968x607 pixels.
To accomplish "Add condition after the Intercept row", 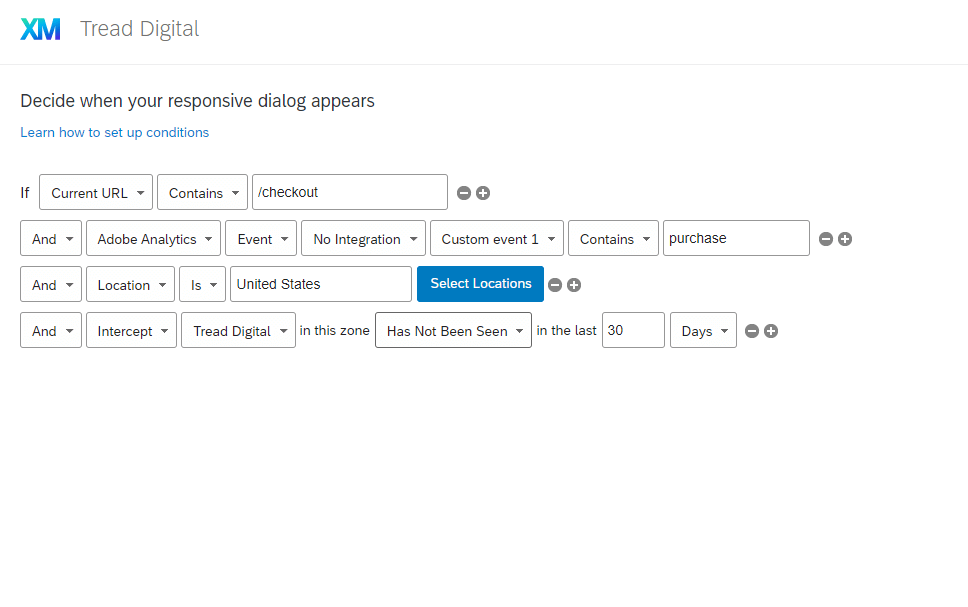I will coord(770,331).
